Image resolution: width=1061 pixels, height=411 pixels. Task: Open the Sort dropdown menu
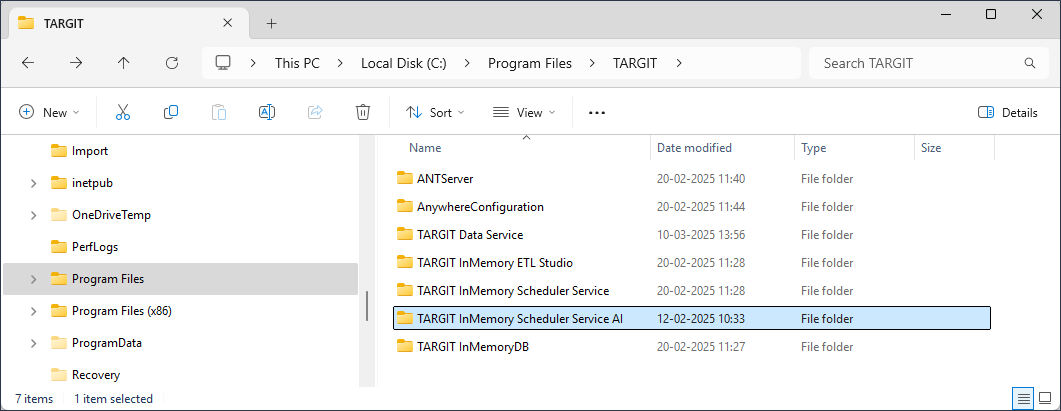point(434,112)
